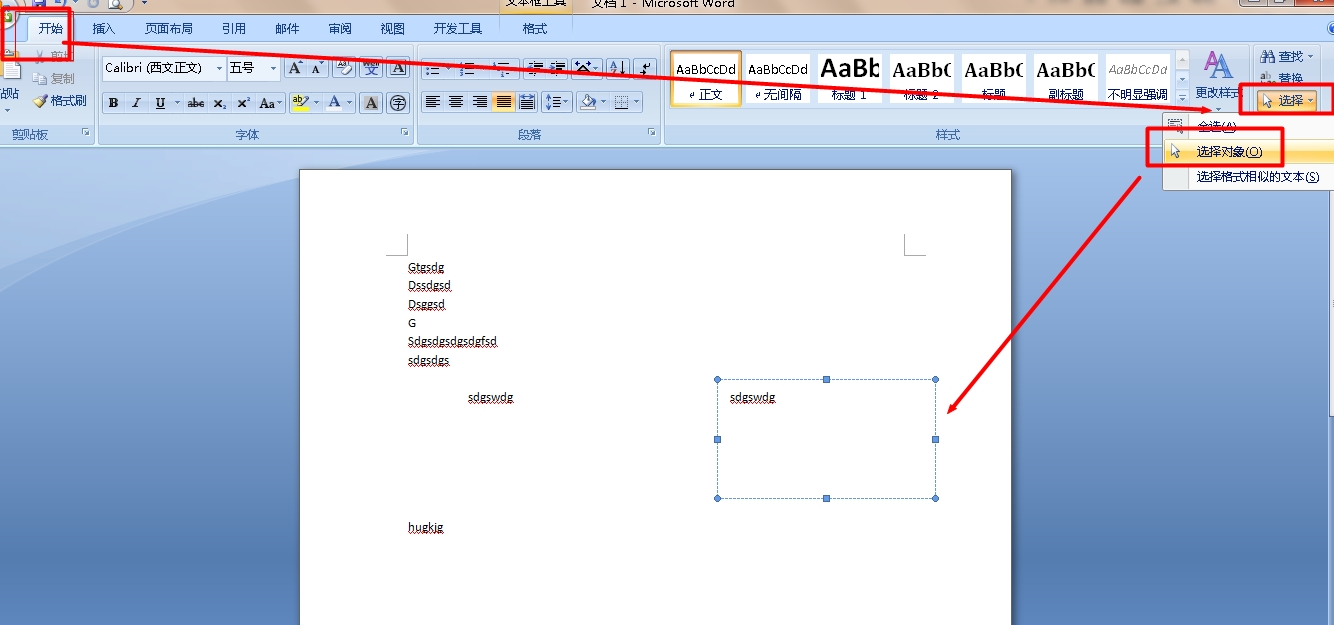The image size is (1334, 625).
Task: Expand the paragraph shading color arrow
Action: (604, 102)
